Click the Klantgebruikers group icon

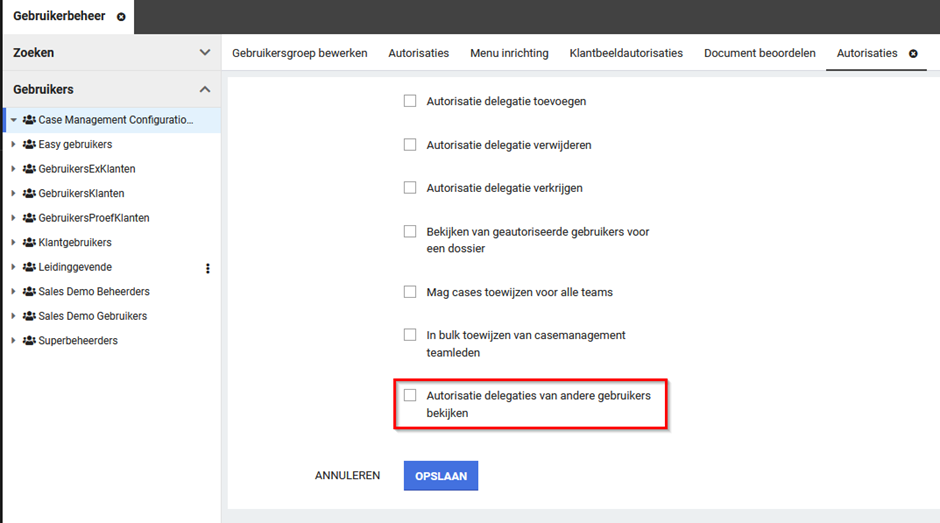(29, 243)
